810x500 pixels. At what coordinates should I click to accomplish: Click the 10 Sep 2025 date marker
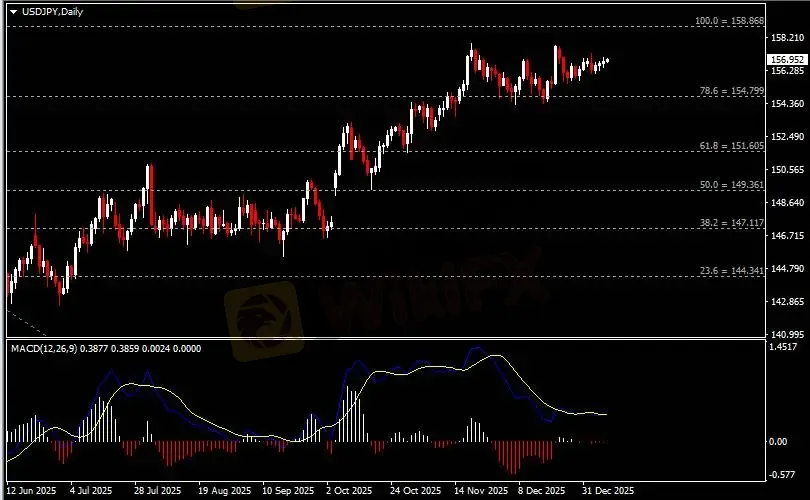click(288, 491)
